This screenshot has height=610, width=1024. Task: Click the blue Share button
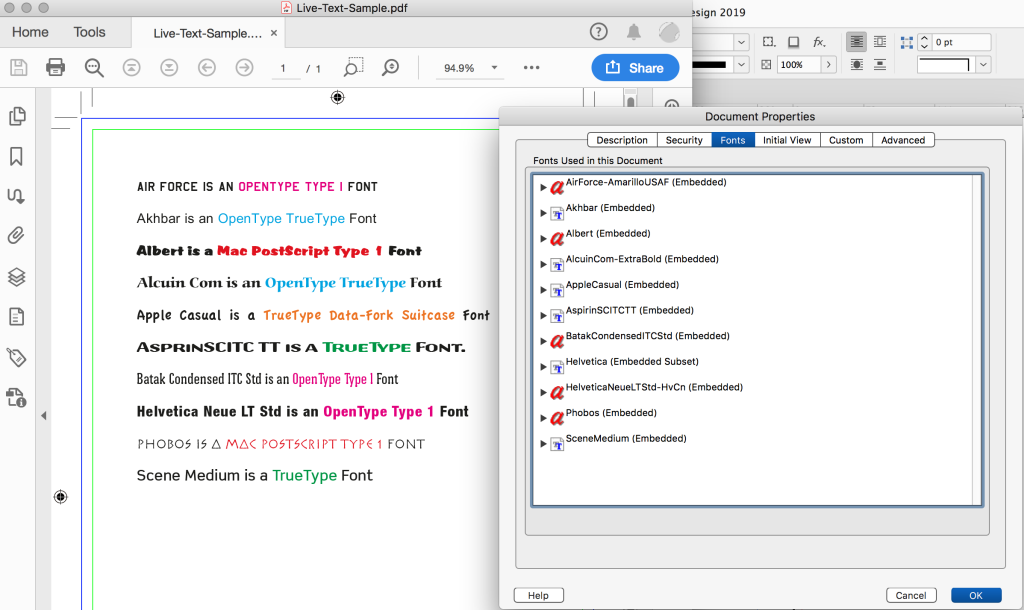(635, 67)
